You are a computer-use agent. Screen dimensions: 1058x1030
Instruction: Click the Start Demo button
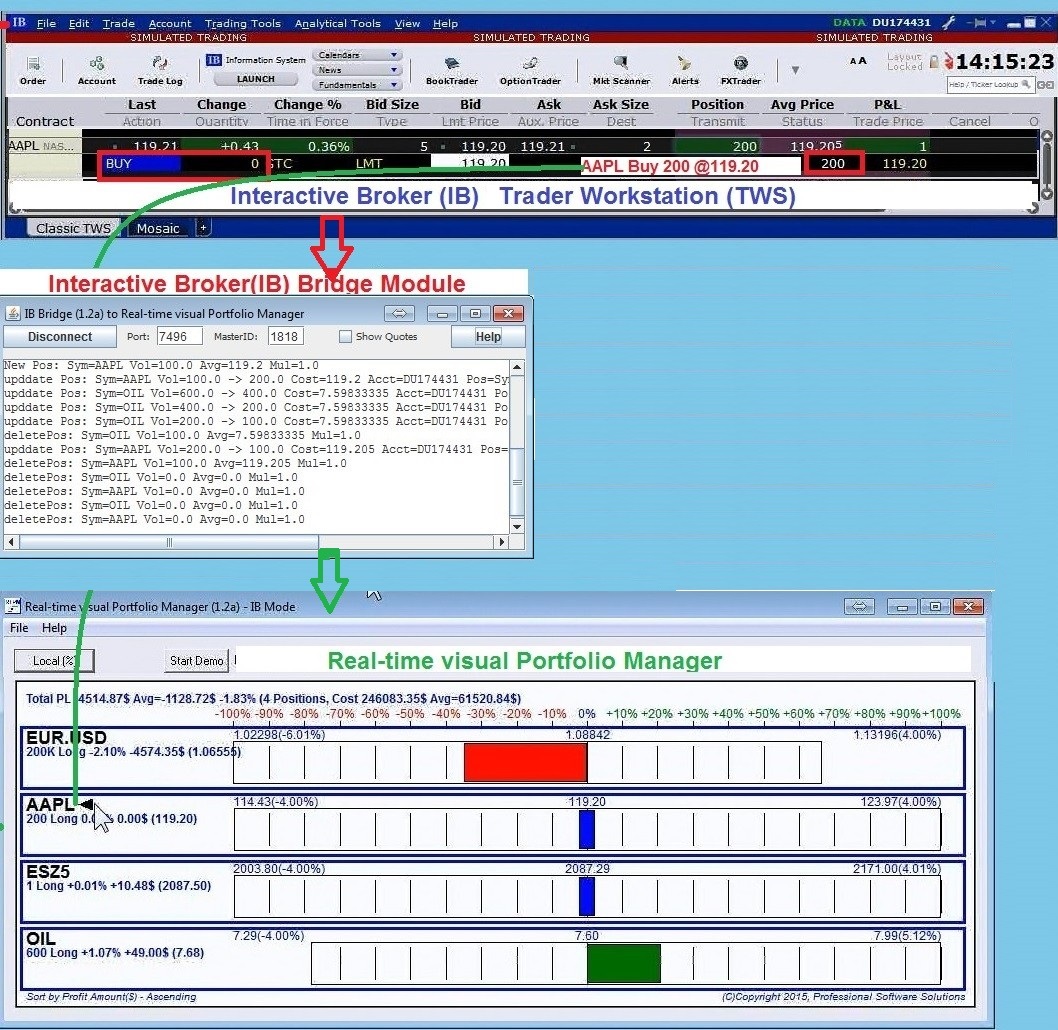click(x=196, y=661)
